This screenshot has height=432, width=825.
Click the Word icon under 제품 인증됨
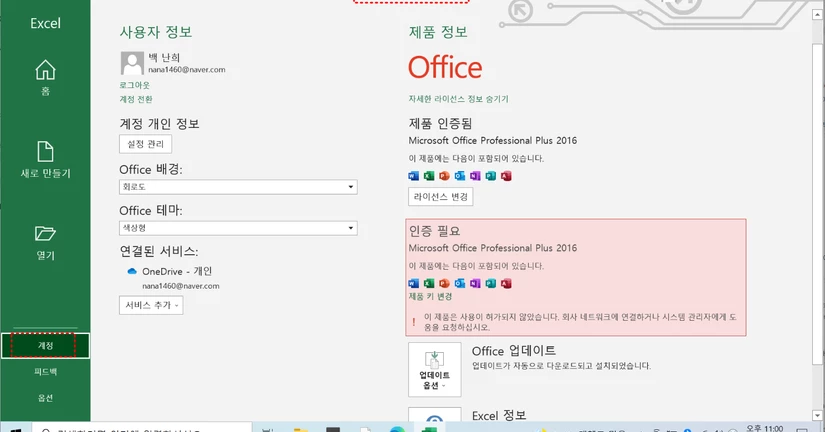click(414, 176)
